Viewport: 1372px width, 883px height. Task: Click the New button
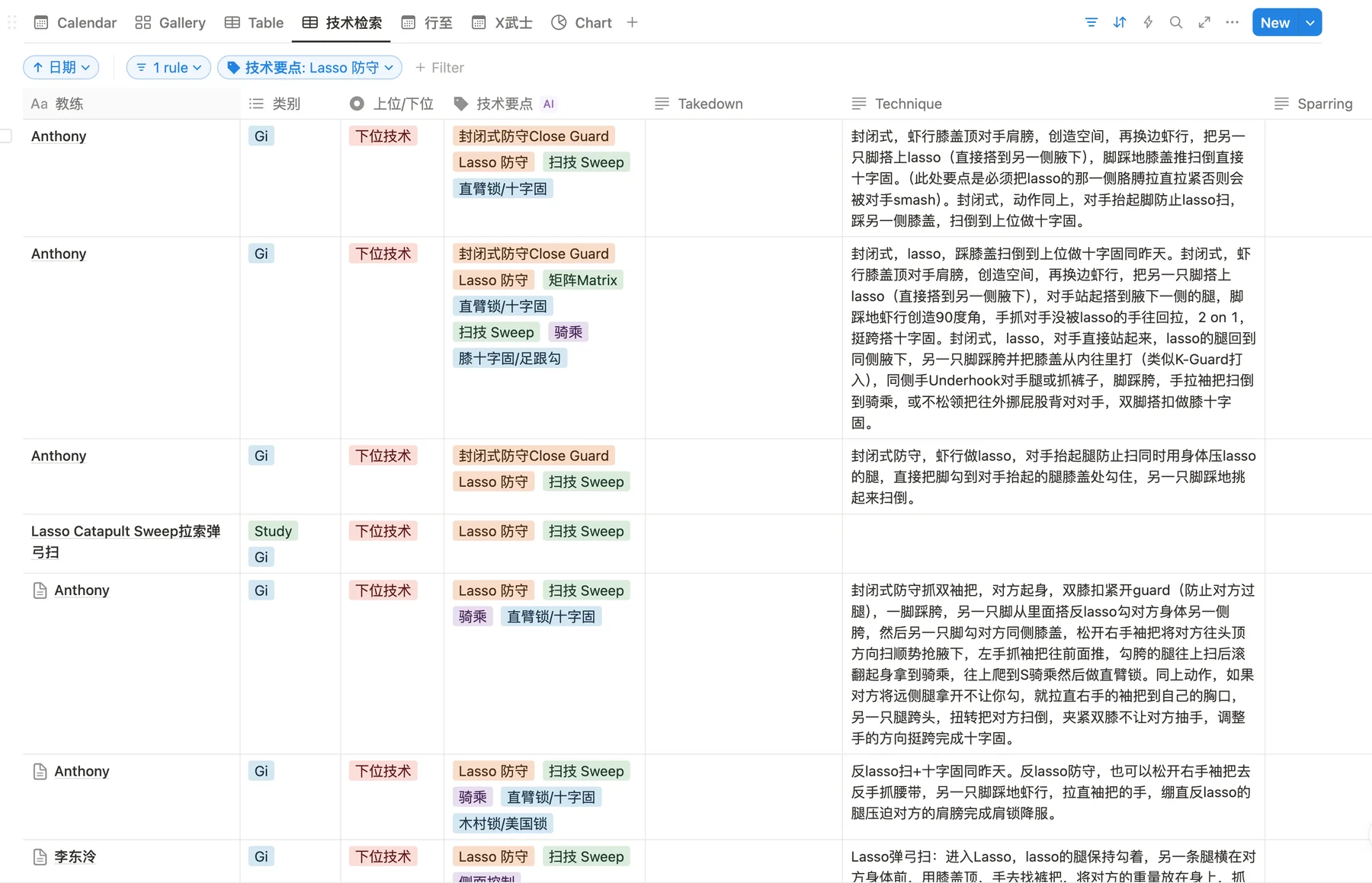tap(1275, 23)
